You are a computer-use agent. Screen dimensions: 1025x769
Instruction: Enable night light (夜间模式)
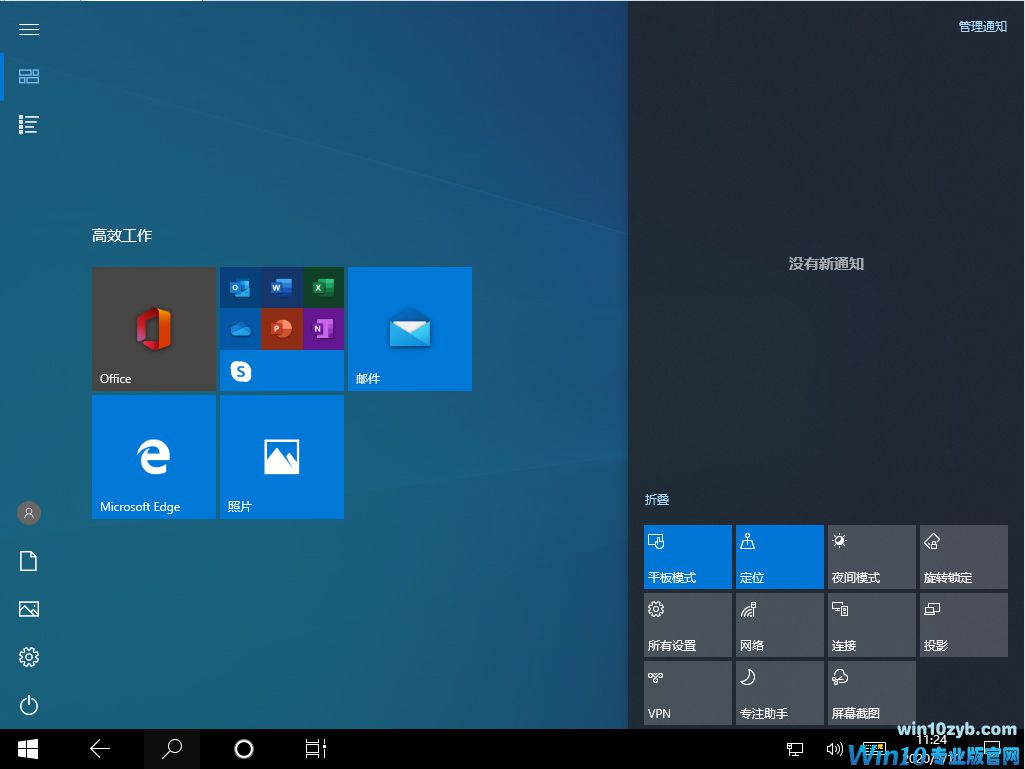pyautogui.click(x=872, y=557)
